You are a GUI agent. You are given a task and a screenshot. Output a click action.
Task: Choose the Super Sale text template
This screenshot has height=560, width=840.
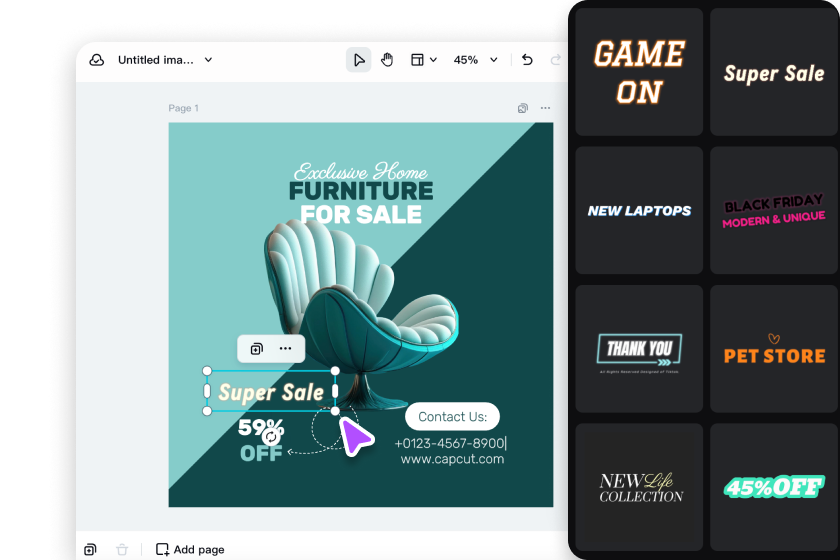click(x=774, y=72)
